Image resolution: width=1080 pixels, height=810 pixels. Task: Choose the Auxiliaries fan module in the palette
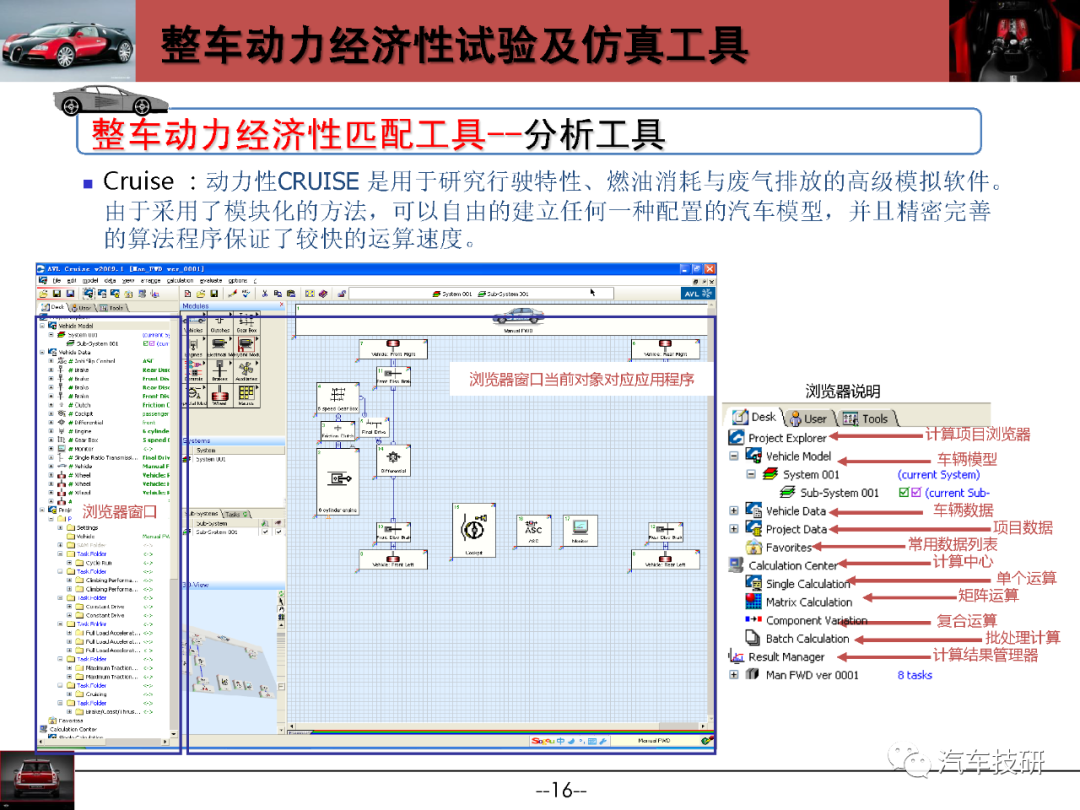tap(247, 371)
